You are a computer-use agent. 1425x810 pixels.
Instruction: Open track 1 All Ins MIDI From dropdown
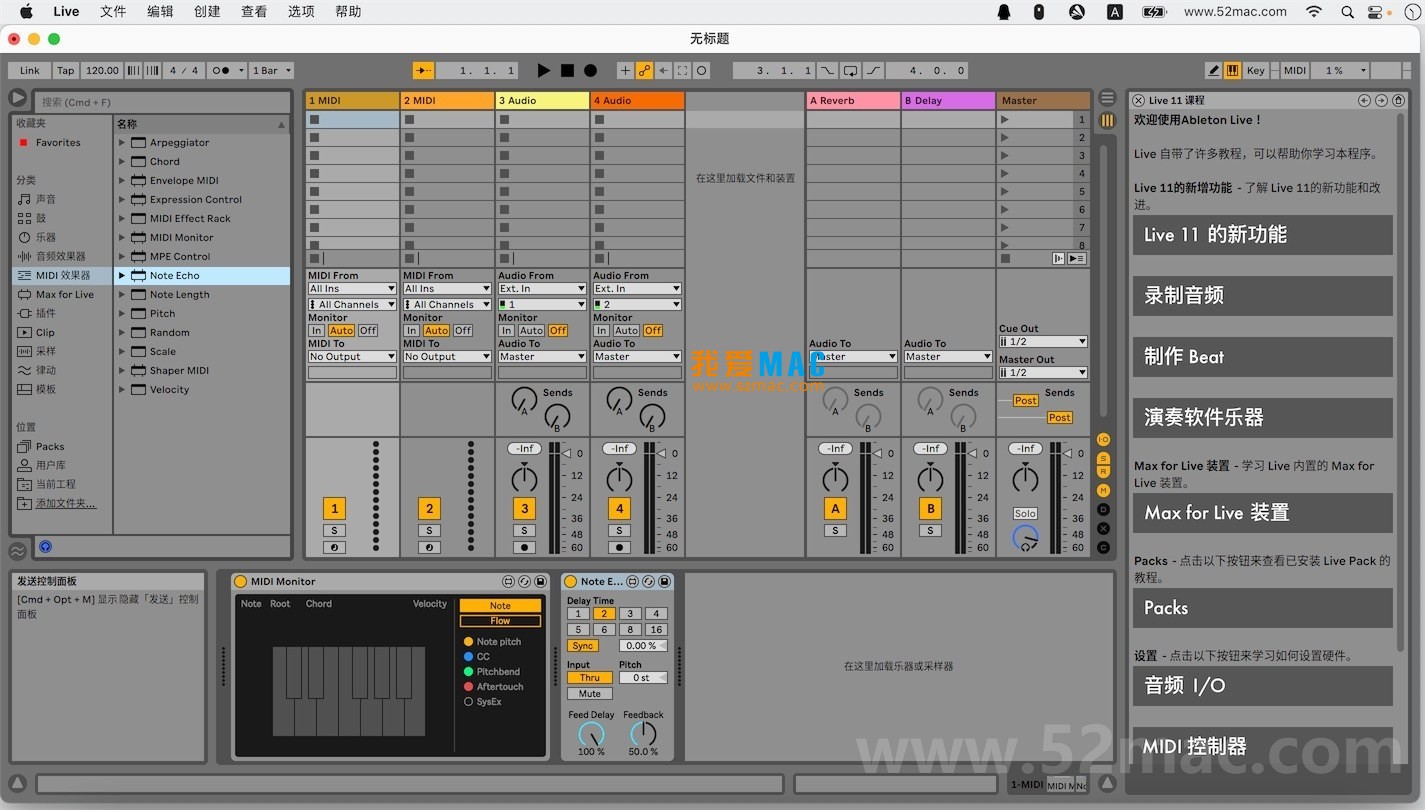pyautogui.click(x=352, y=288)
